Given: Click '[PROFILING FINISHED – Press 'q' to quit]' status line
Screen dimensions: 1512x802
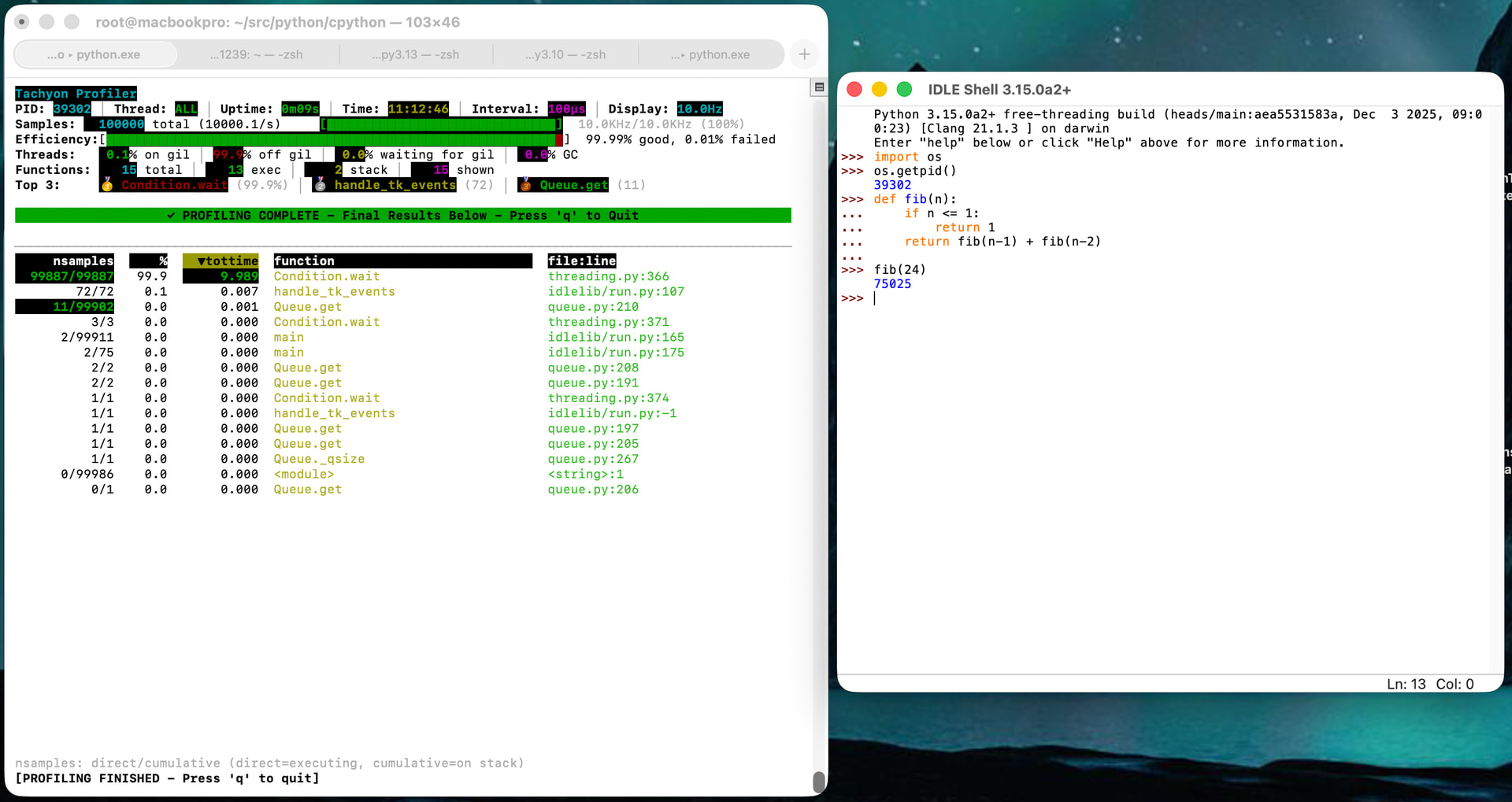Looking at the screenshot, I should [x=167, y=778].
